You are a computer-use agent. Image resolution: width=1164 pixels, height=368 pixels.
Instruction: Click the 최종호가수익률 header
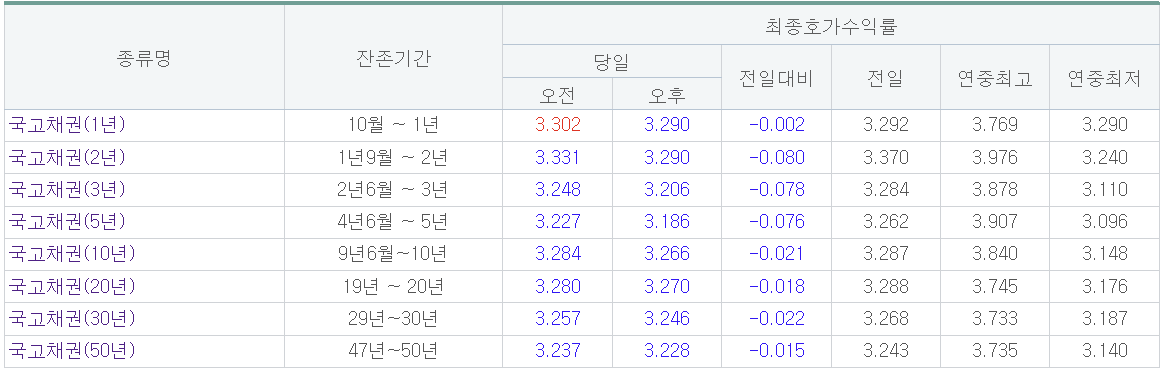[x=831, y=27]
